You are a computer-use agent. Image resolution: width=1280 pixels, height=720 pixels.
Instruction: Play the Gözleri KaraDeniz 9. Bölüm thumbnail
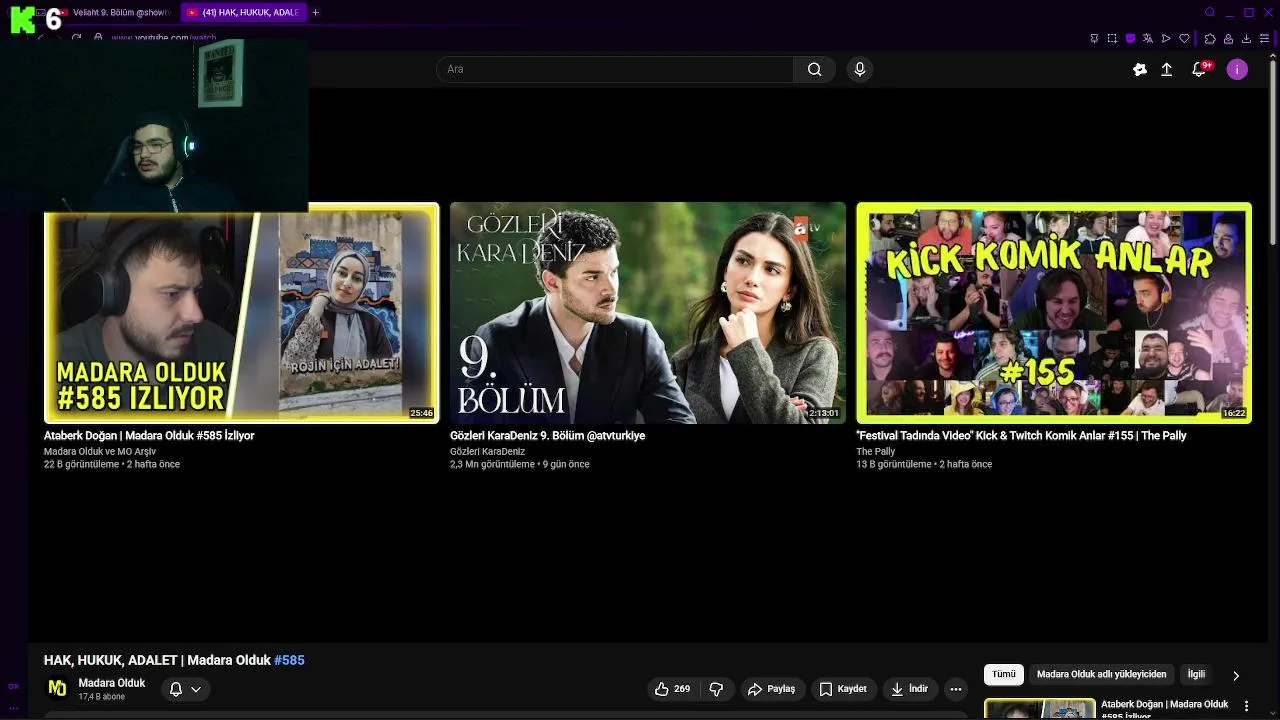(648, 313)
